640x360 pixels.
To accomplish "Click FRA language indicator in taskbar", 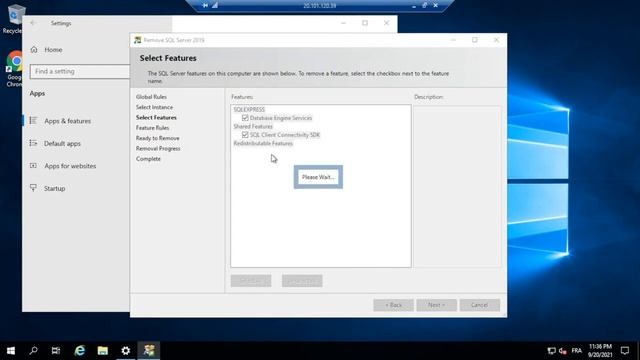I will pyautogui.click(x=576, y=351).
